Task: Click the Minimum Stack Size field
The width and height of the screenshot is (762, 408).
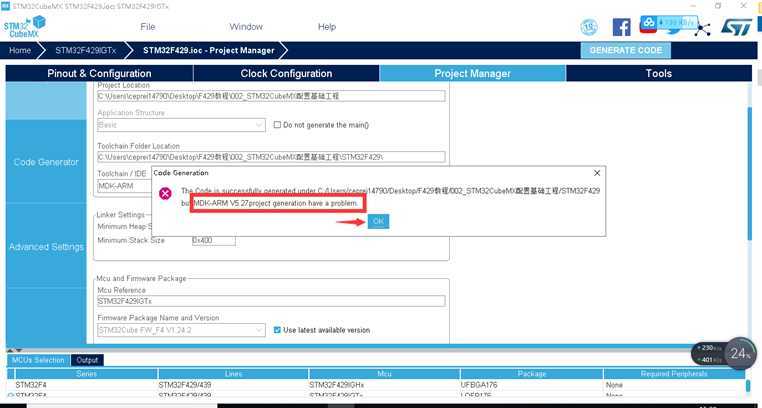Action: 214,240
